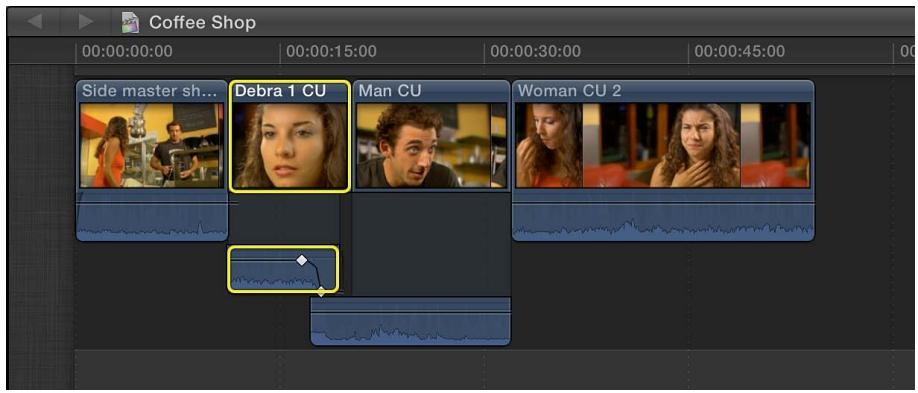Click the Coffee Shop project icon
Viewport: 918px width, 393px height.
click(130, 22)
